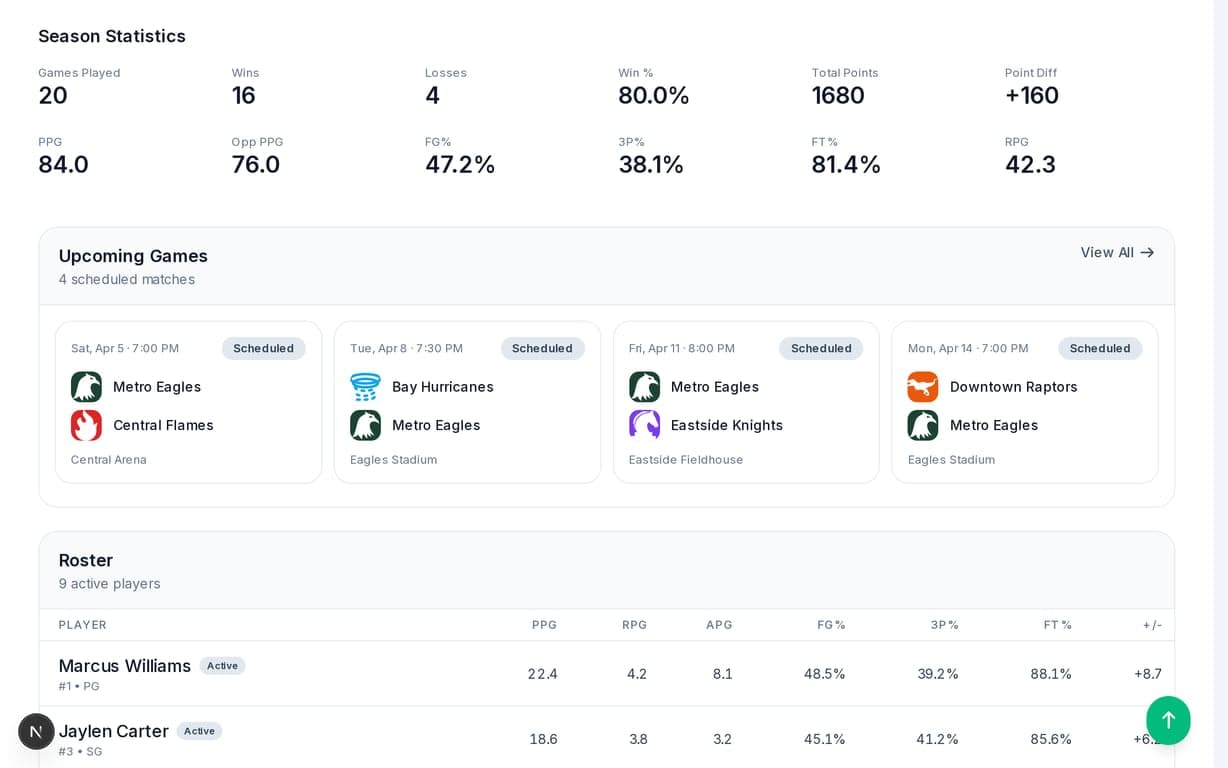This screenshot has width=1228, height=768.
Task: Click the Eastside Knights team logo
Action: (x=644, y=425)
